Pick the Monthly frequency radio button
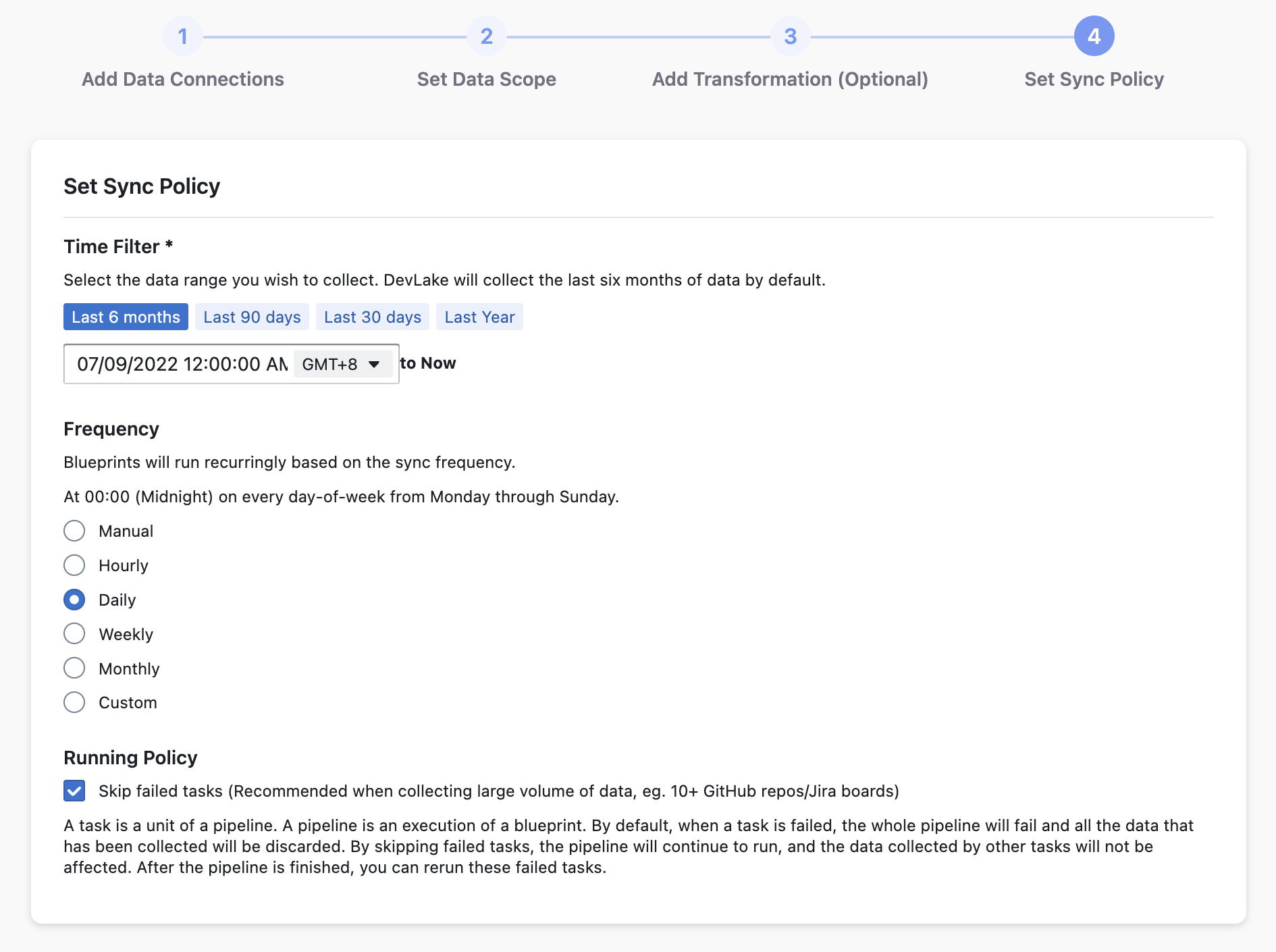This screenshot has height=952, width=1276. click(x=74, y=668)
